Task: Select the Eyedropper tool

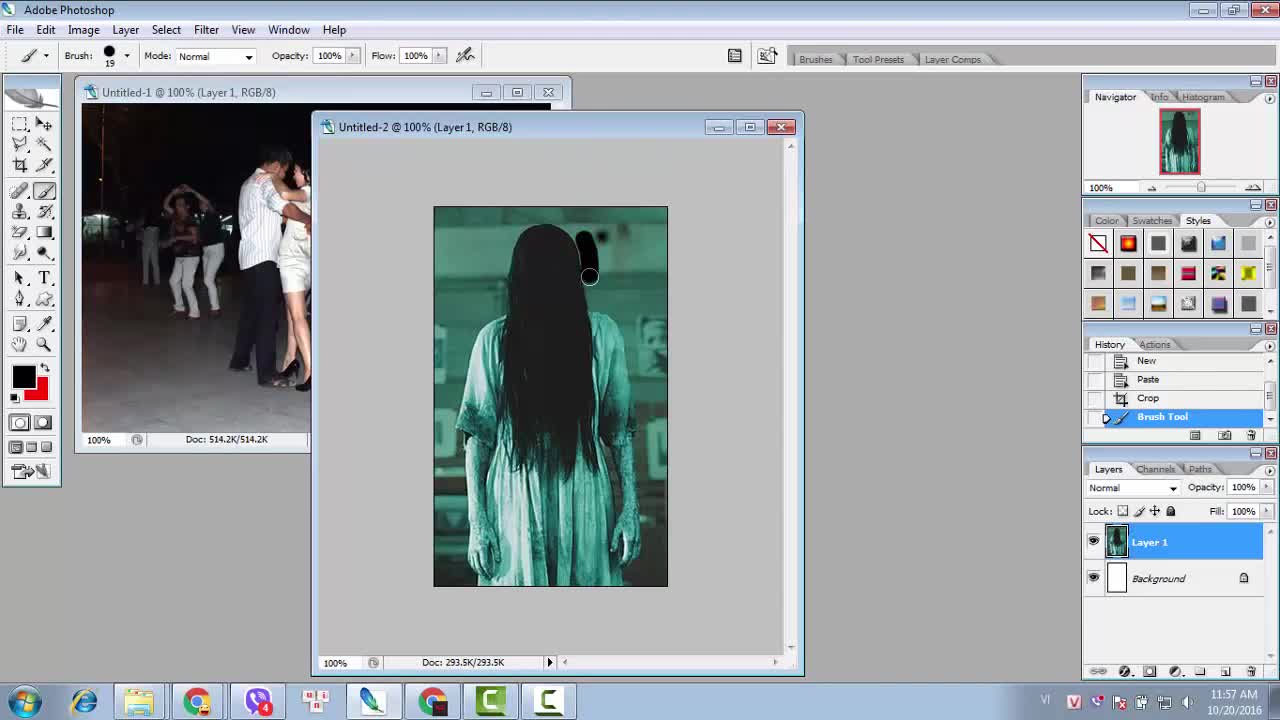Action: pyautogui.click(x=44, y=324)
